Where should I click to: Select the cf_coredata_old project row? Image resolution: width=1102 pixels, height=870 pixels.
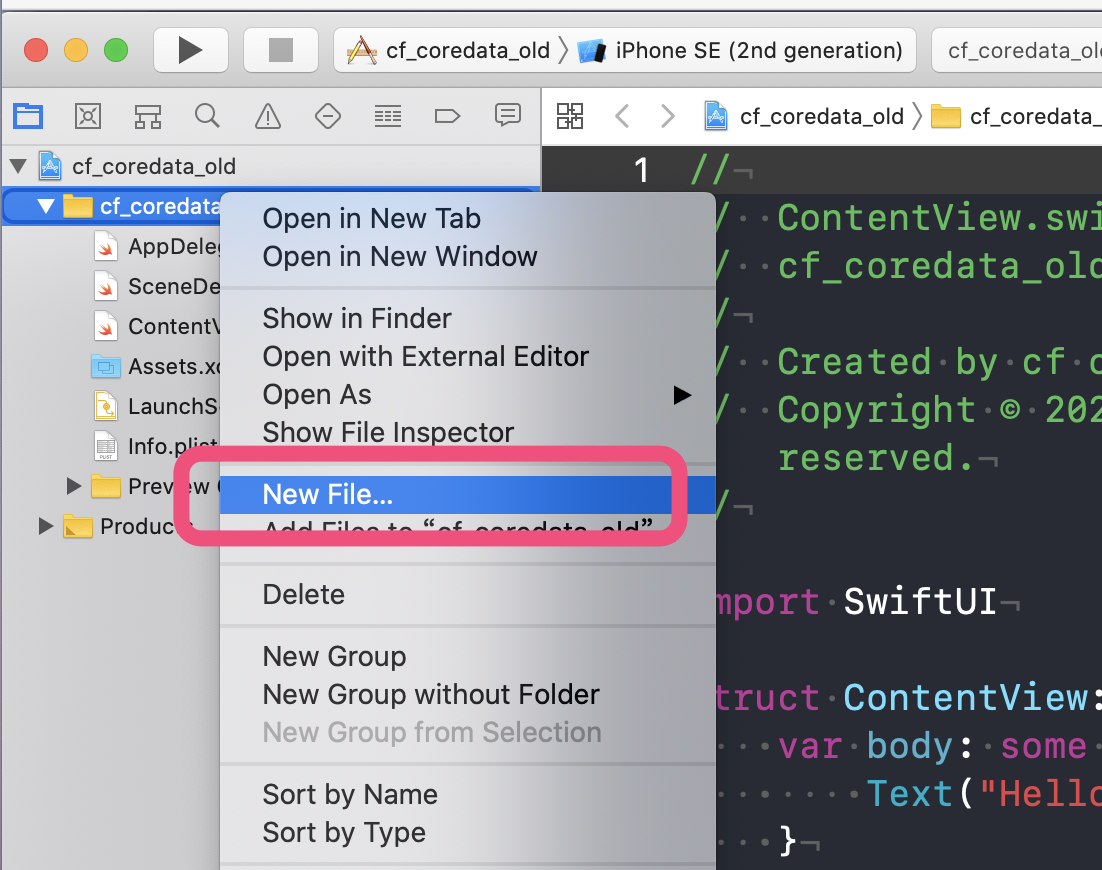tap(271, 167)
